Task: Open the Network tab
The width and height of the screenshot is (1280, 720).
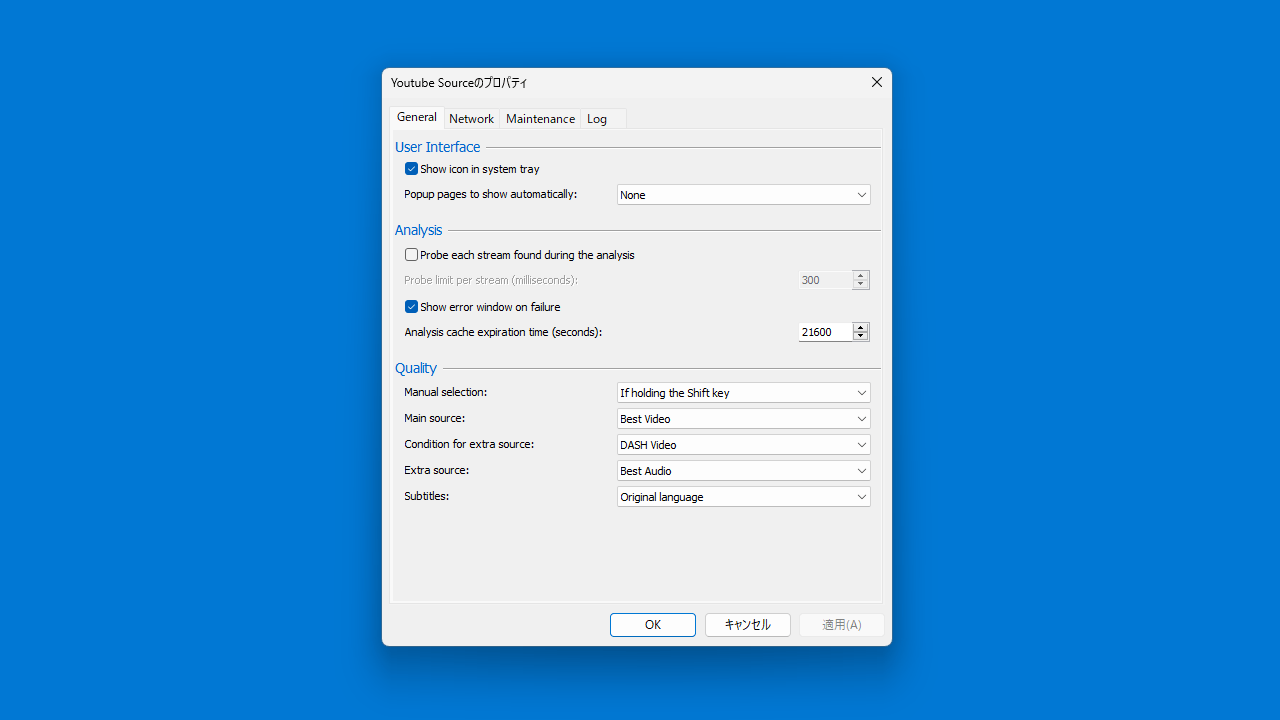Action: (x=471, y=119)
